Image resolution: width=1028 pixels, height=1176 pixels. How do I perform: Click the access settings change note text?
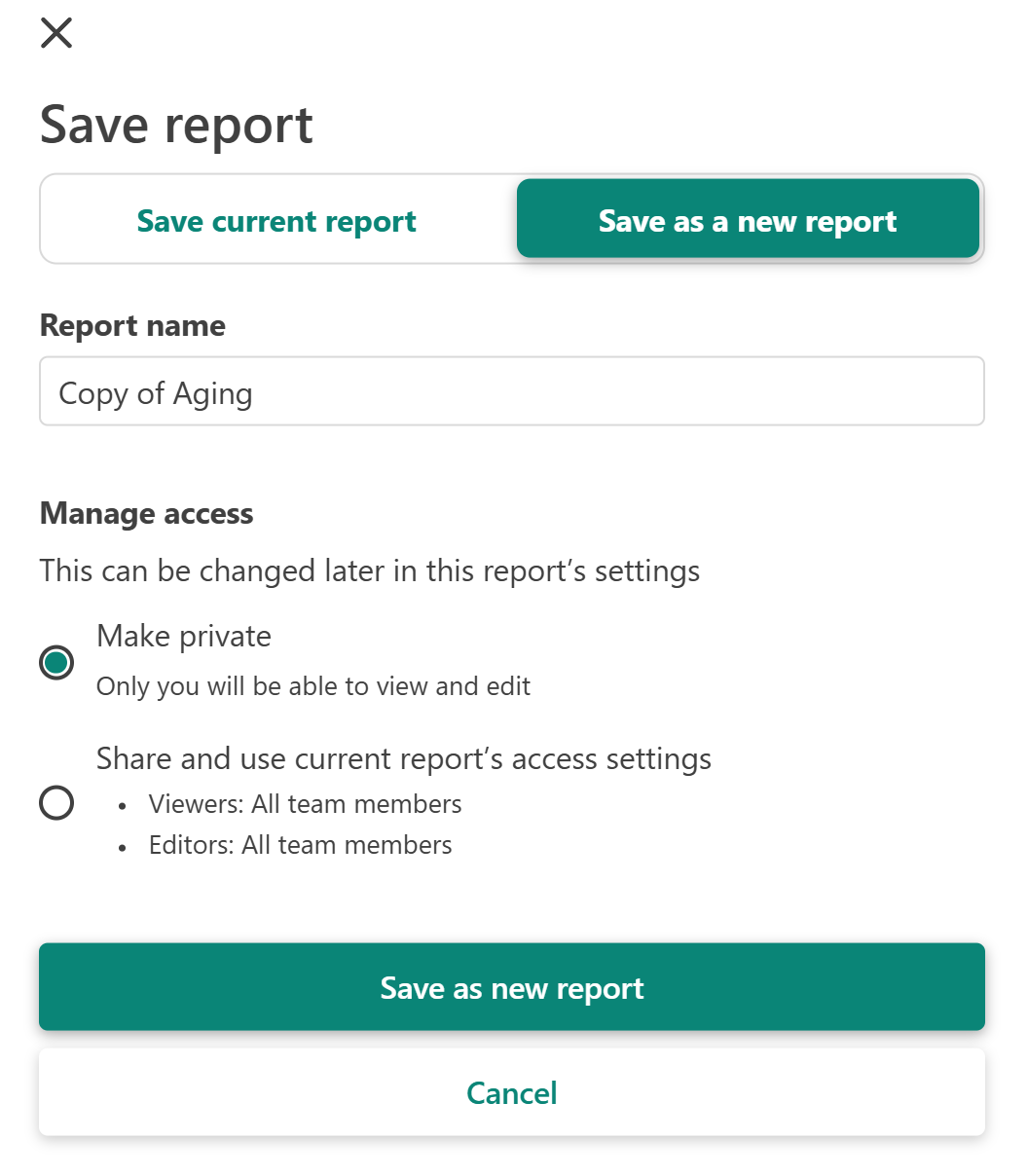(369, 570)
